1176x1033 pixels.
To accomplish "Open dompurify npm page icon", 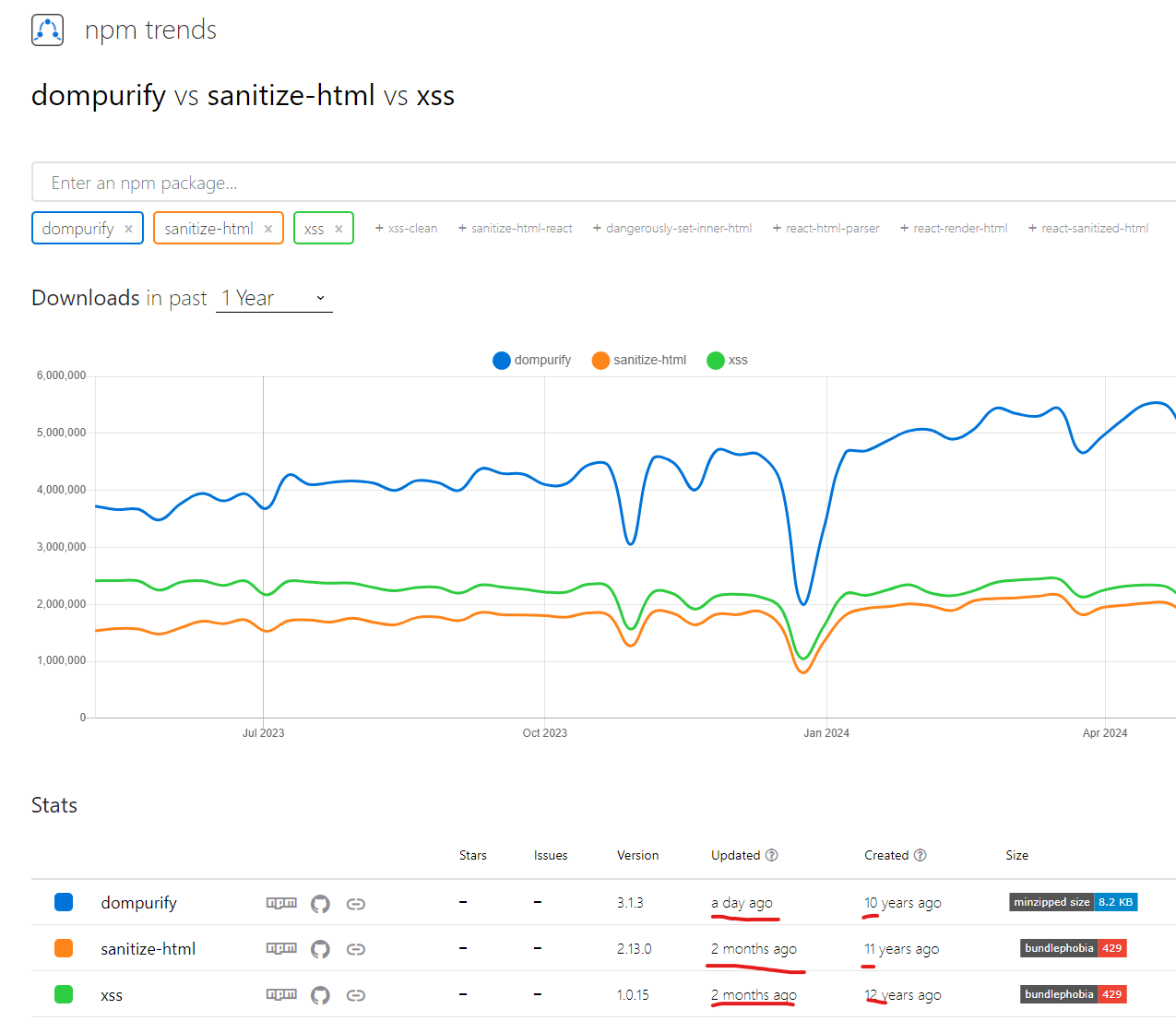I will [x=281, y=903].
